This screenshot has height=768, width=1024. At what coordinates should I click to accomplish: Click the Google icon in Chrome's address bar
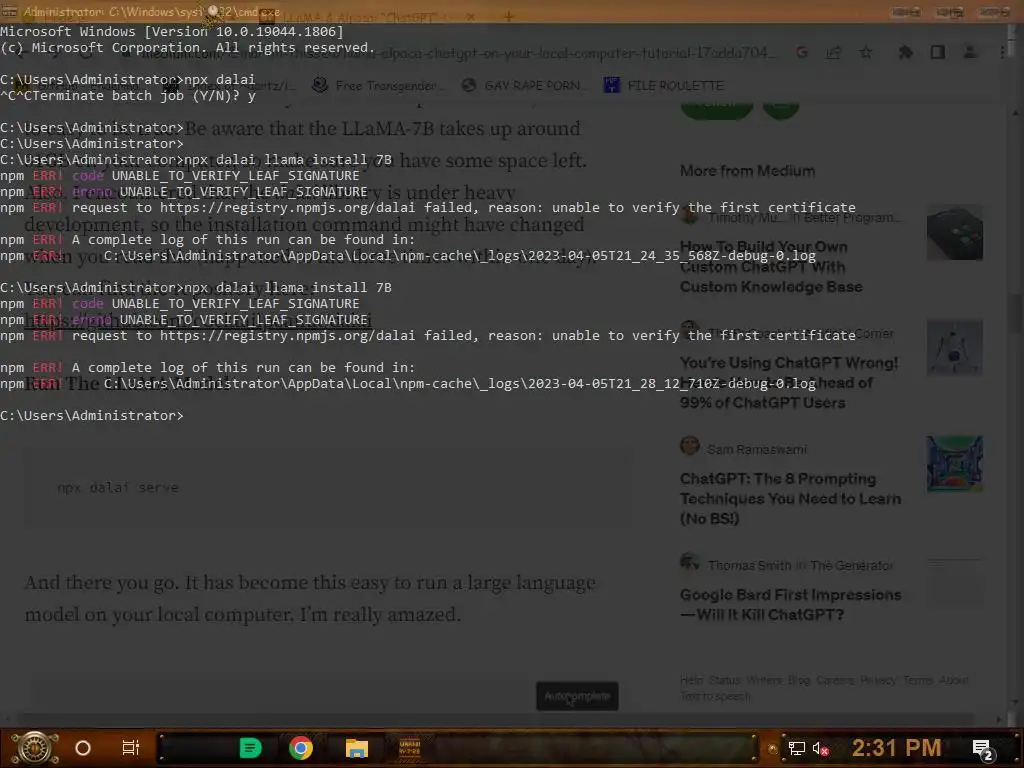tap(802, 53)
